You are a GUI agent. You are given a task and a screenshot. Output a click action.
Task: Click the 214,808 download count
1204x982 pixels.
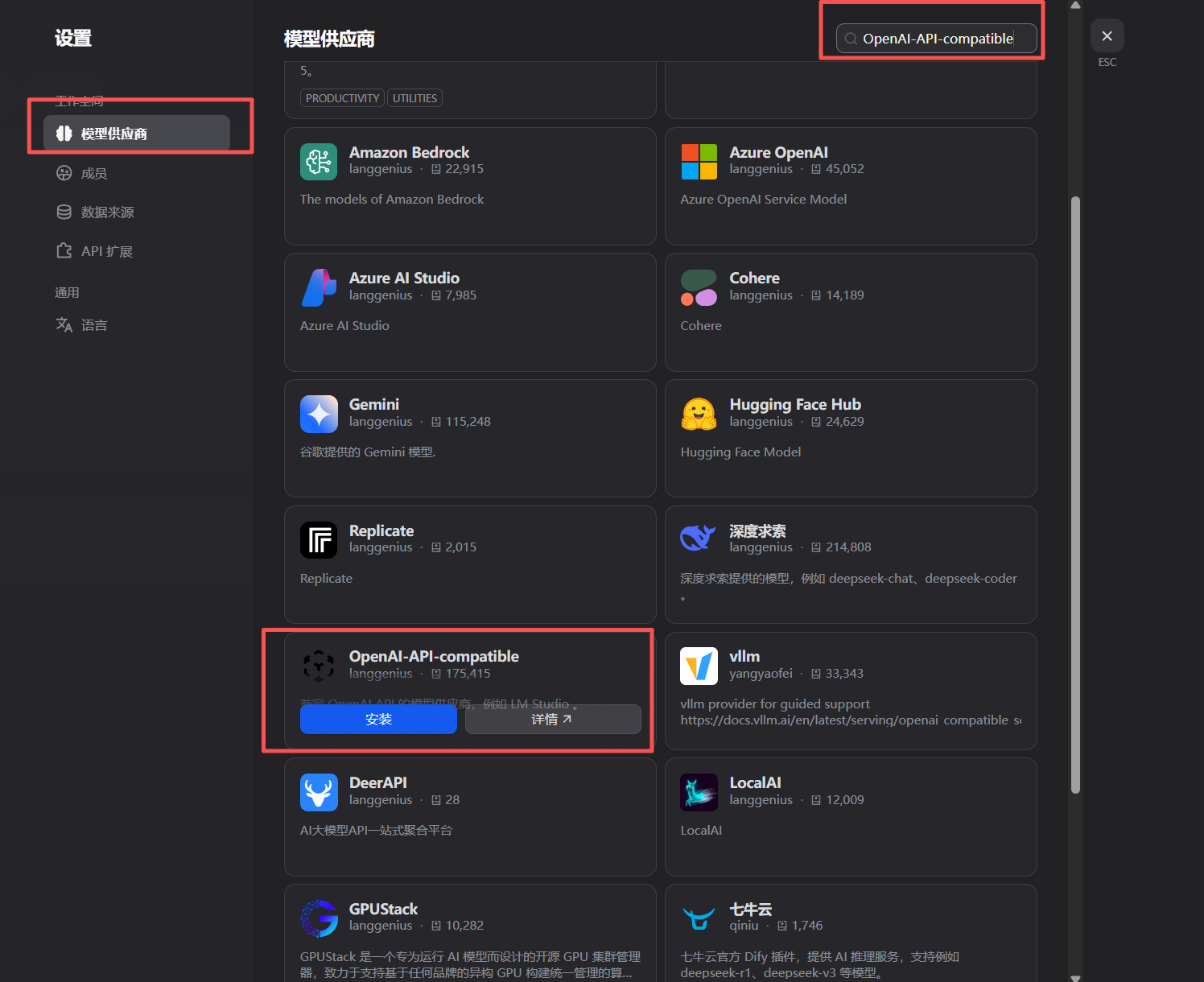coord(848,547)
